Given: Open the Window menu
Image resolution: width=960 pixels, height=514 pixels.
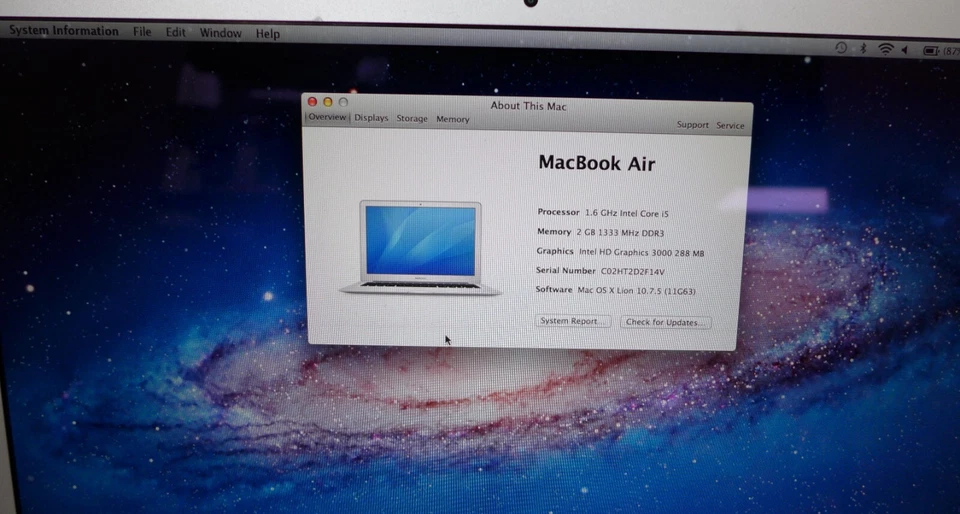Looking at the screenshot, I should (x=220, y=33).
